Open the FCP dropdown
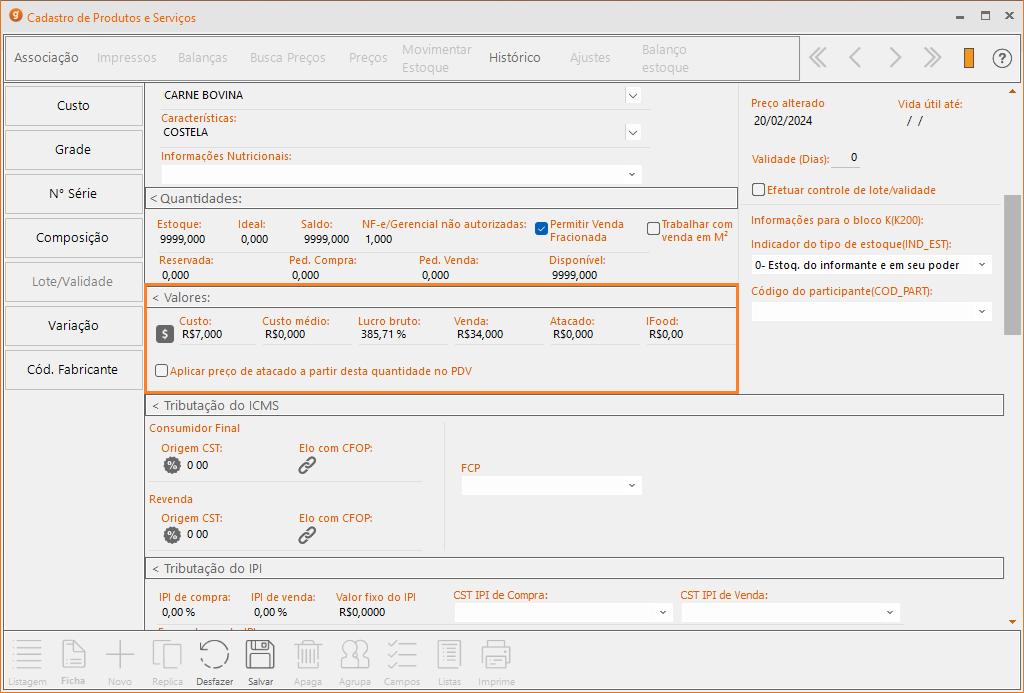 tap(632, 485)
